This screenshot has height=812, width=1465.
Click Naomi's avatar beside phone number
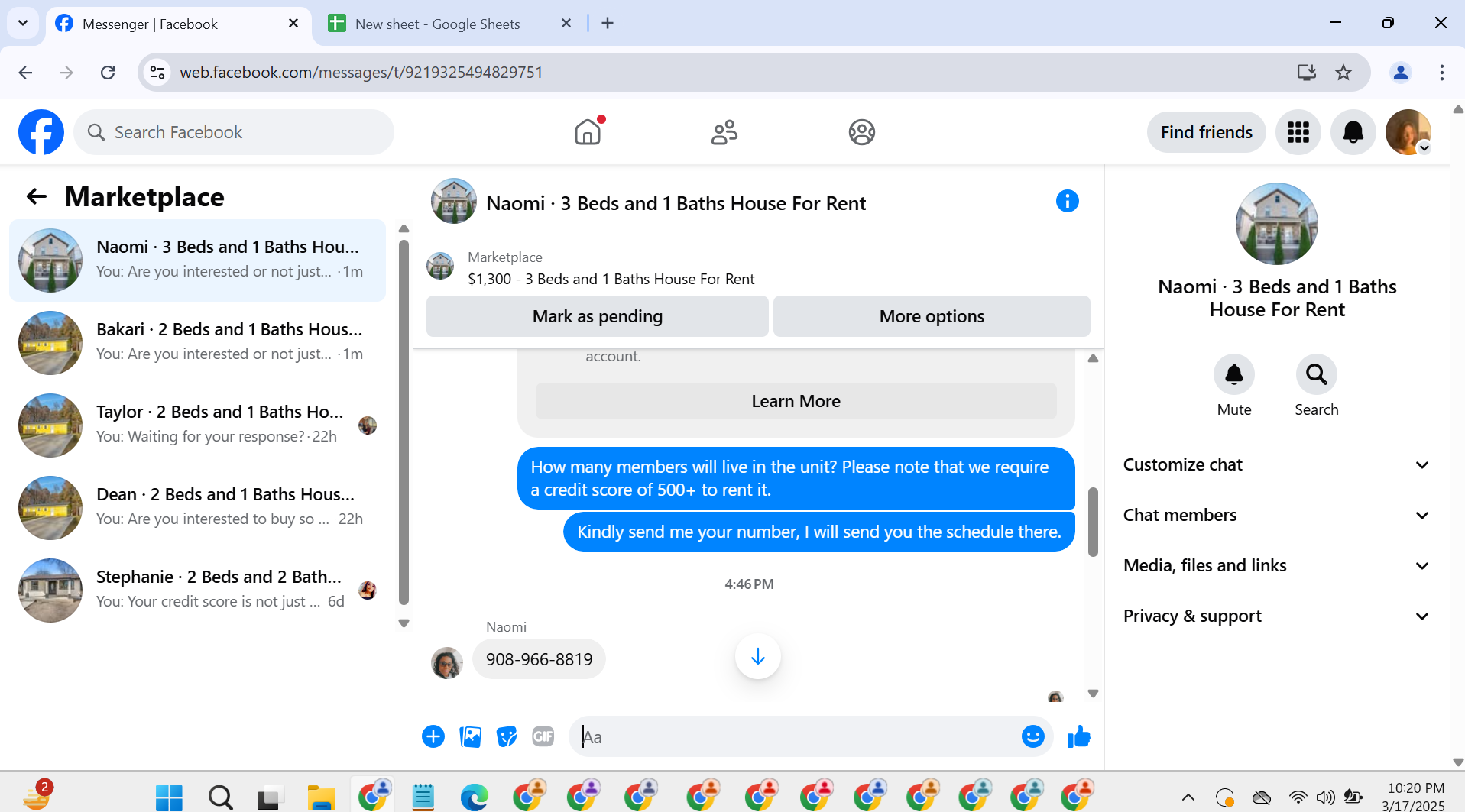pos(447,662)
